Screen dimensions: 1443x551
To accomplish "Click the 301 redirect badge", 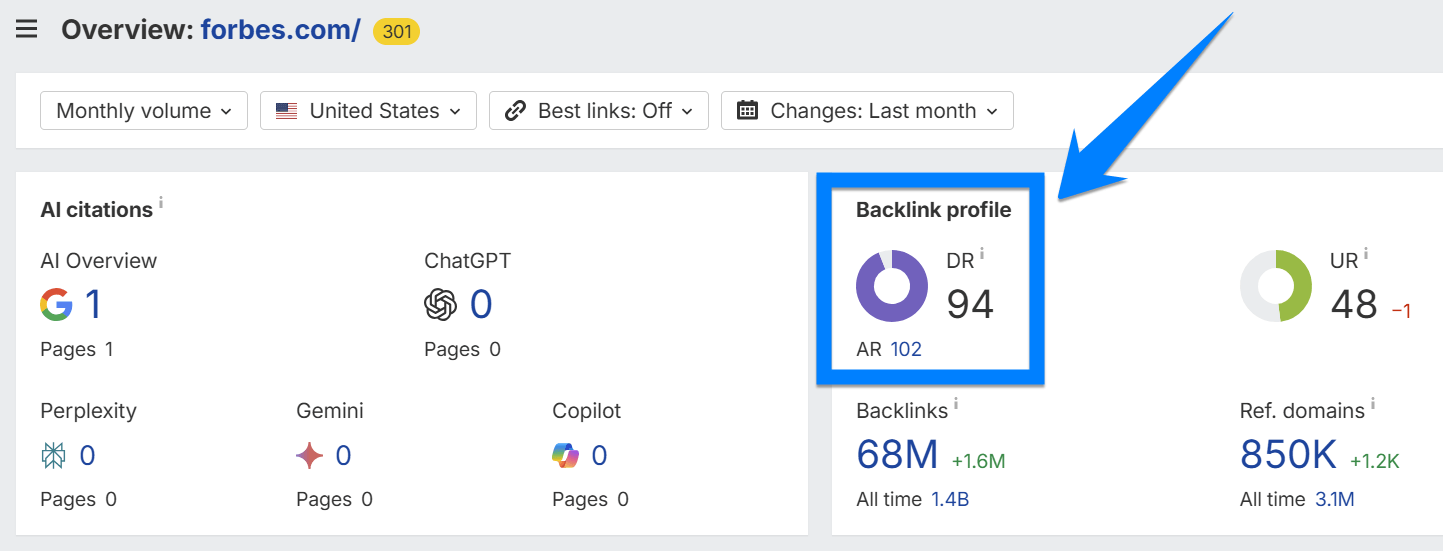I will (396, 31).
